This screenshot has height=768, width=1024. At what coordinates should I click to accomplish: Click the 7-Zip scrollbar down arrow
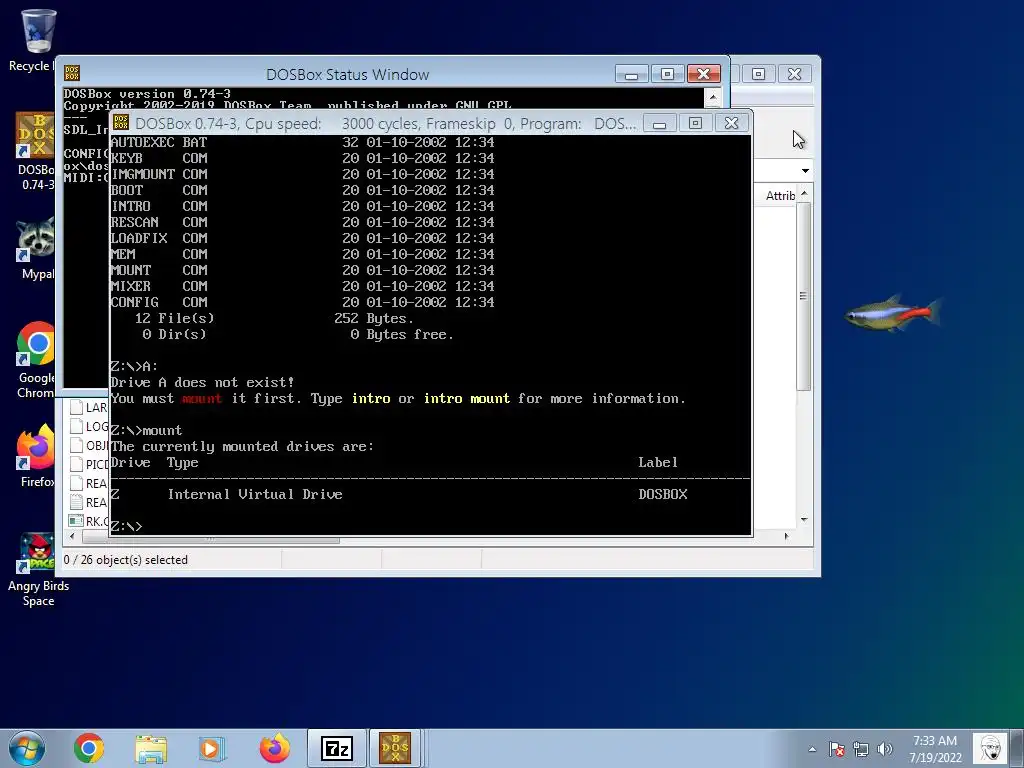pos(804,520)
